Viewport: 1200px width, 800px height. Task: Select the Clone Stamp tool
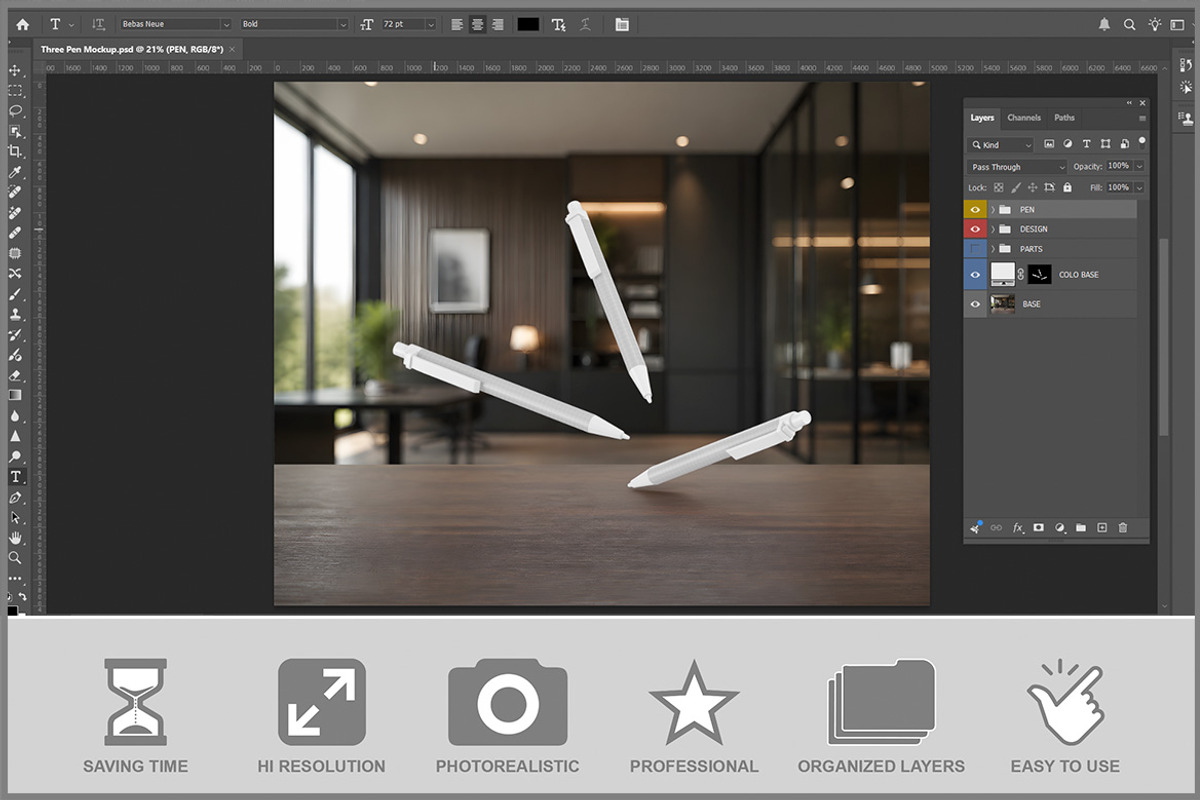[15, 315]
